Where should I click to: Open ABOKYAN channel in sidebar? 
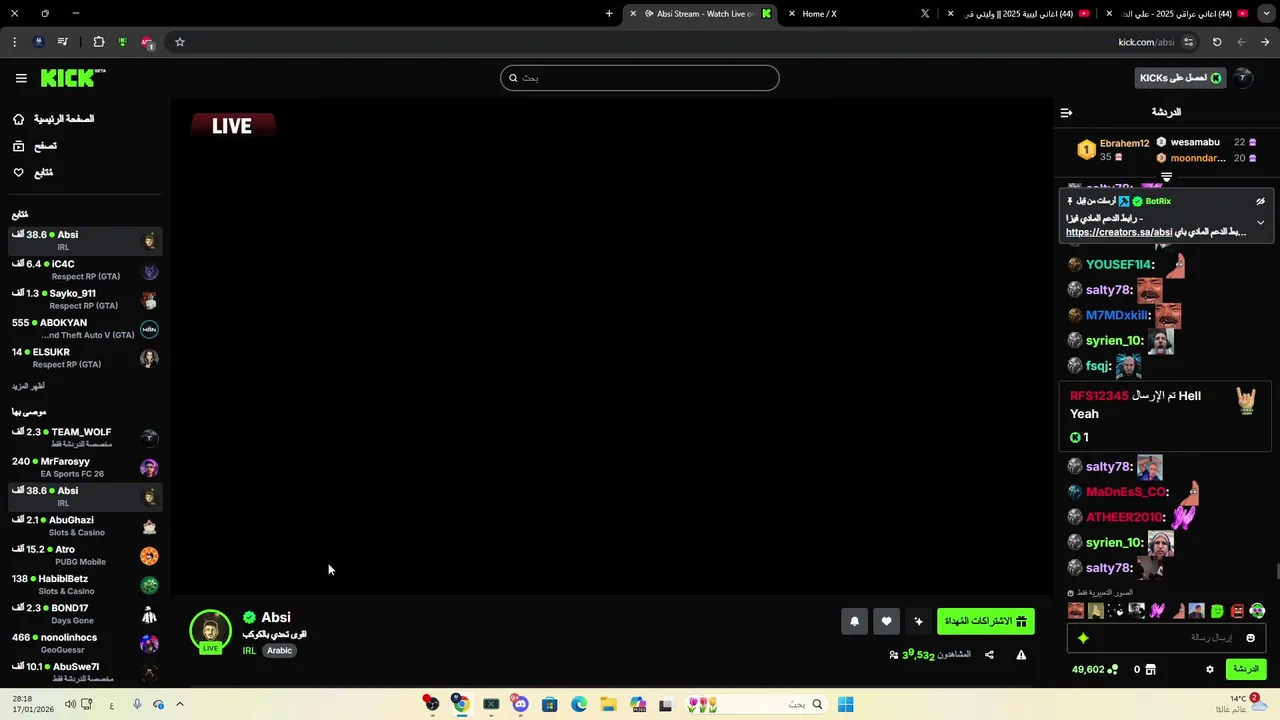[x=85, y=329]
